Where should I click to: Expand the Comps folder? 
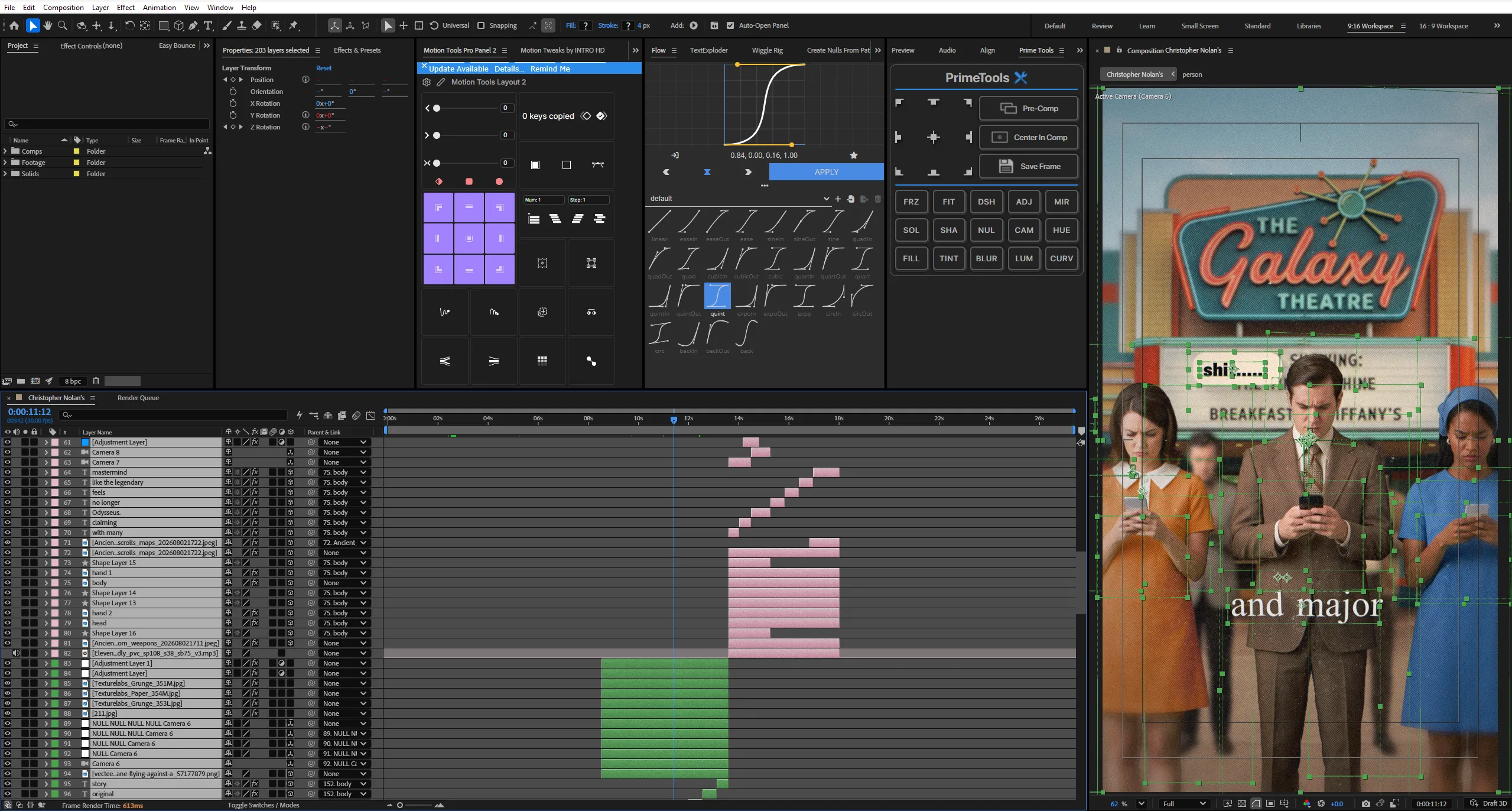click(x=5, y=151)
